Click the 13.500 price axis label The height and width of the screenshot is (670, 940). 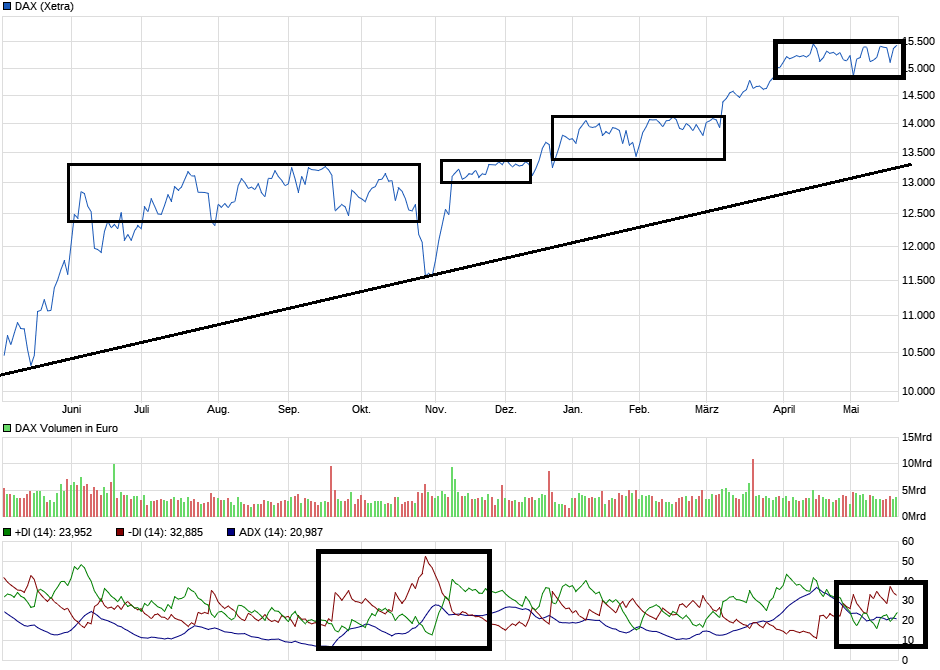918,152
